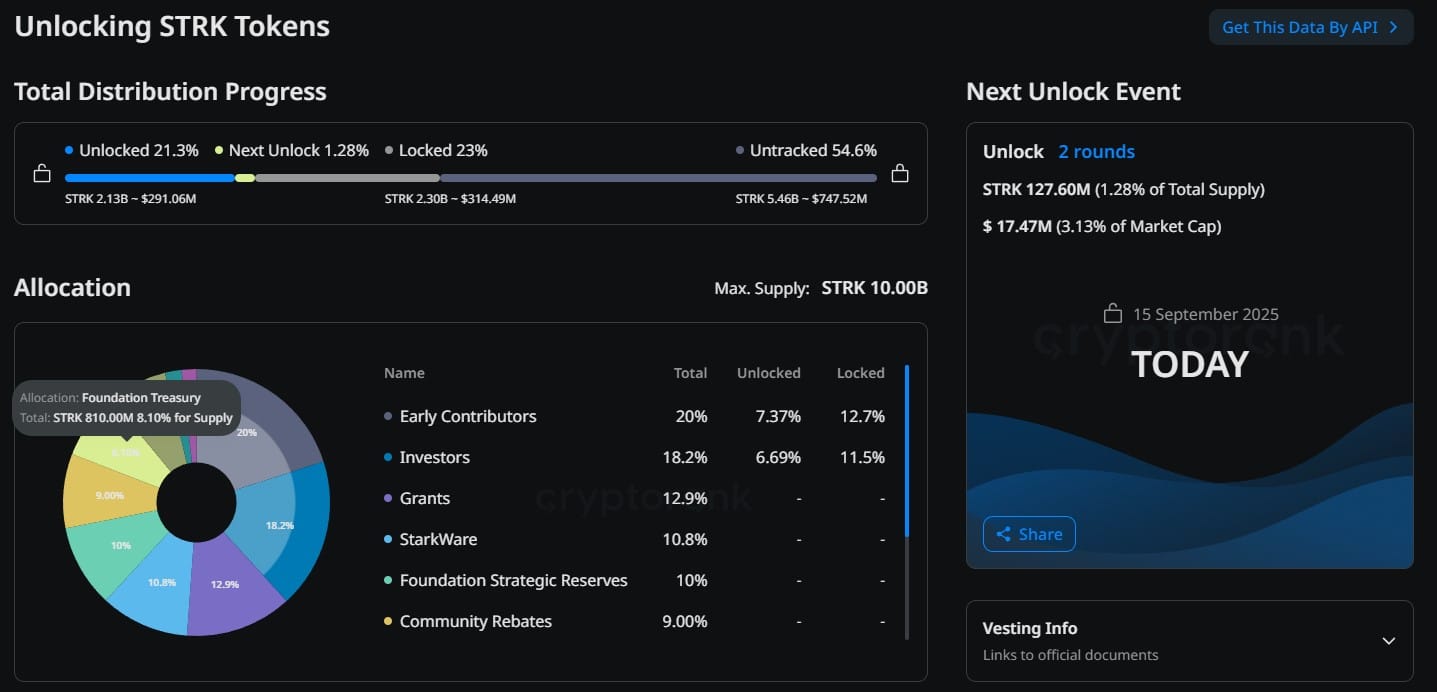Select the grey Locked 23% progress segment

(347, 178)
